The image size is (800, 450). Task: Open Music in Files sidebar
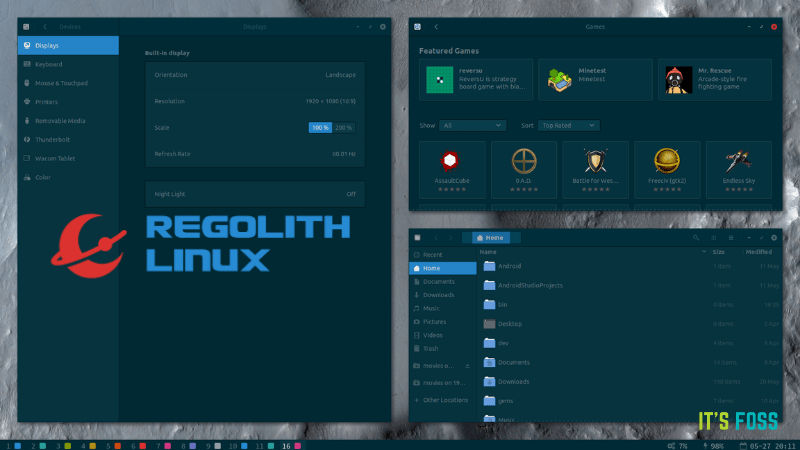coord(443,308)
